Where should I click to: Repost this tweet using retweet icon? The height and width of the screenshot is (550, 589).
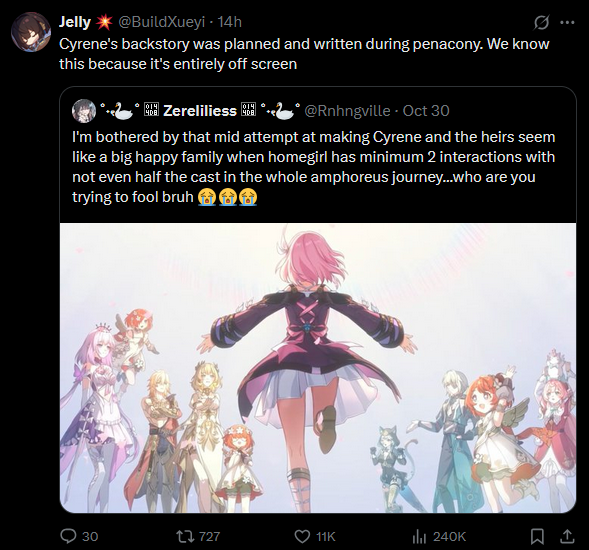coord(186,536)
